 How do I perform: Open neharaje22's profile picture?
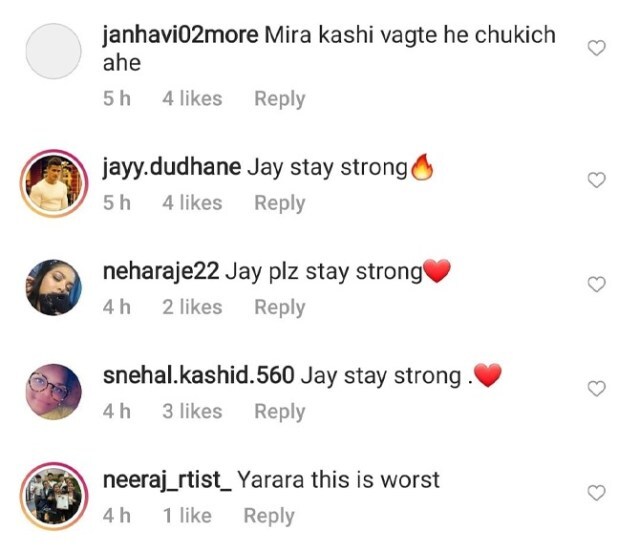click(x=53, y=287)
